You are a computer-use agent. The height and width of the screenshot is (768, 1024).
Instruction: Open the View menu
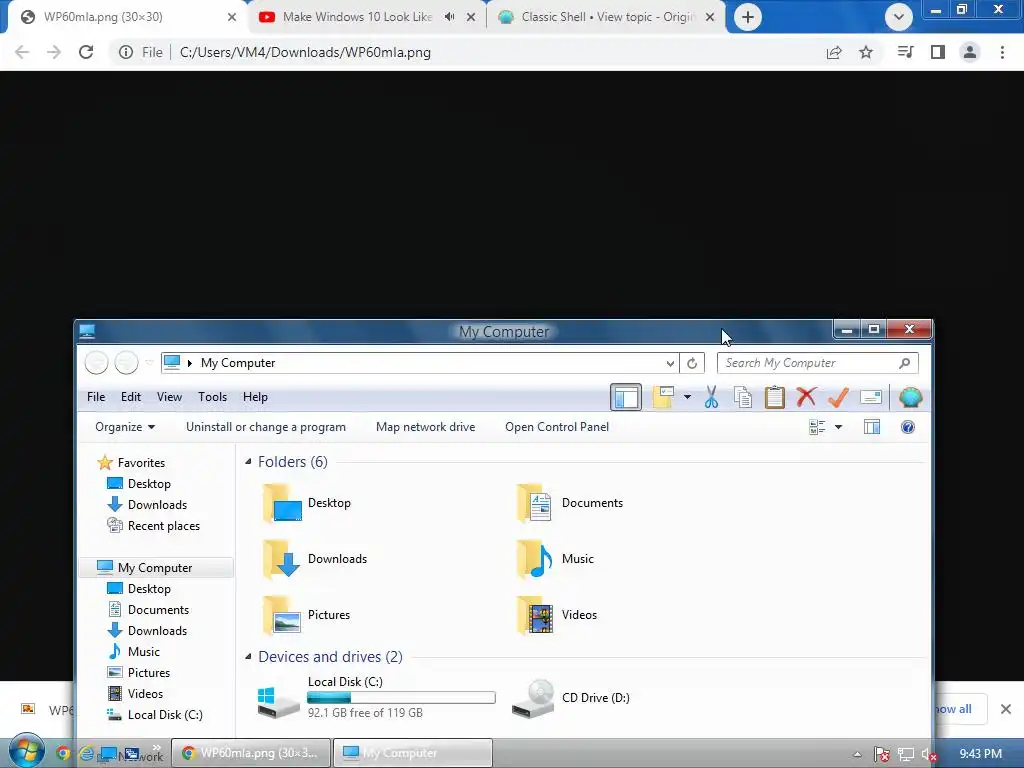169,397
